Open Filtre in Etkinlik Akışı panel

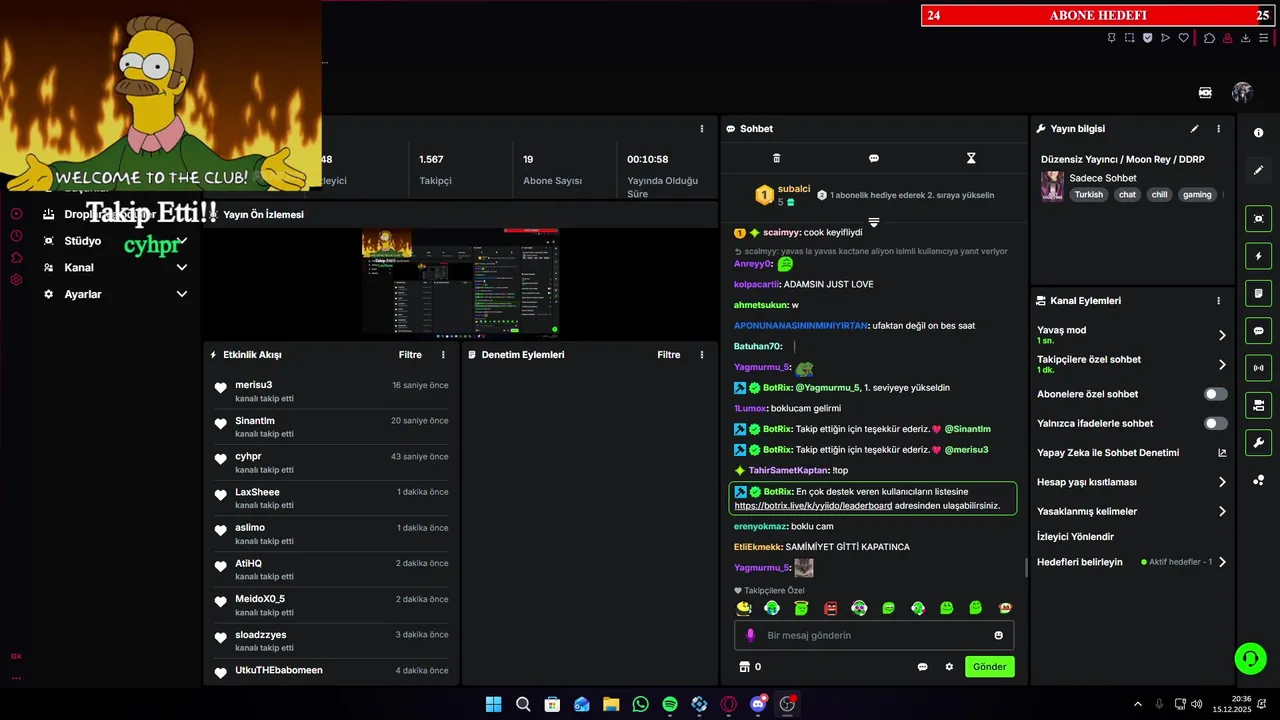410,355
